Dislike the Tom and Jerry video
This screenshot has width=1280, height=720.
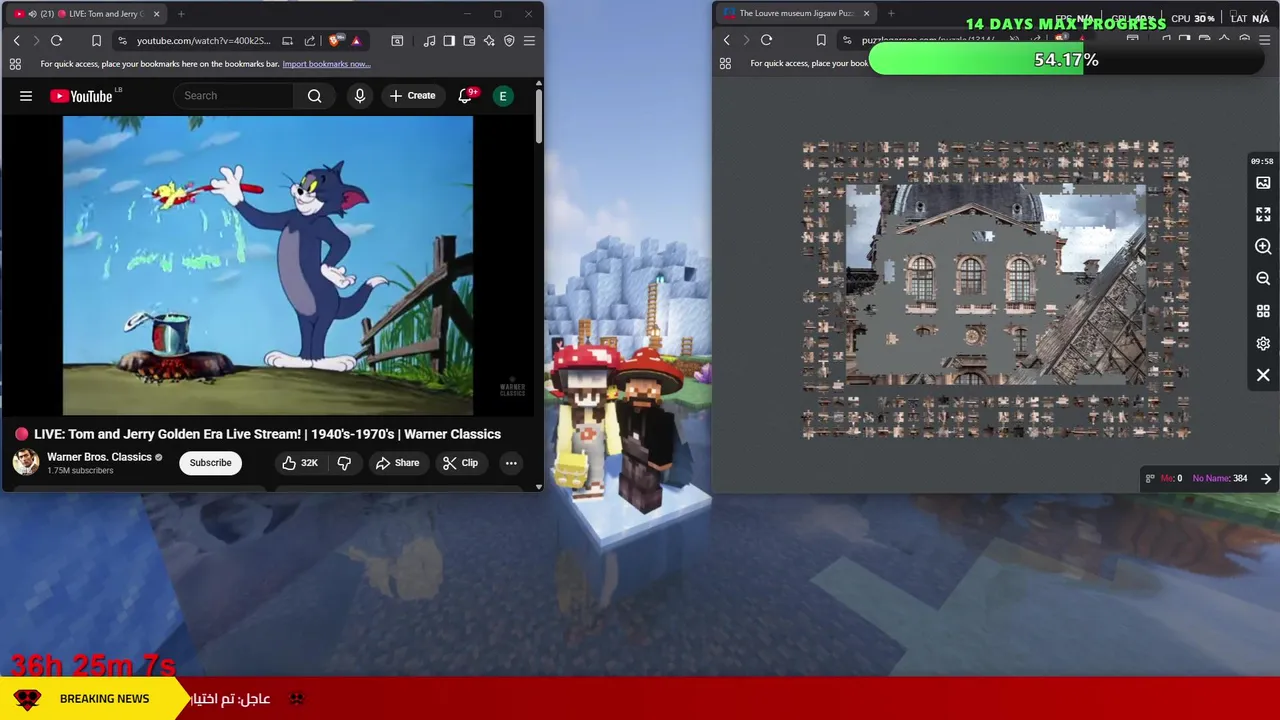[344, 463]
